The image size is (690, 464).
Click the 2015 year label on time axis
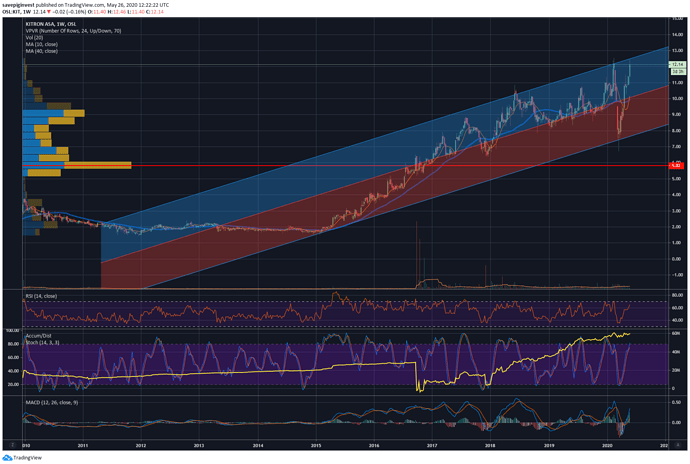tap(316, 446)
